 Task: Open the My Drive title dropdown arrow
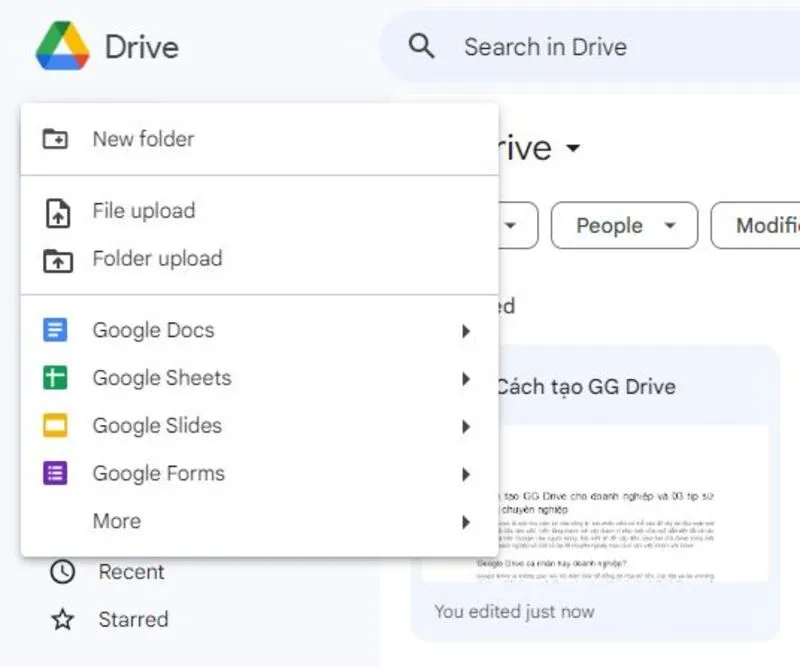[x=573, y=148]
